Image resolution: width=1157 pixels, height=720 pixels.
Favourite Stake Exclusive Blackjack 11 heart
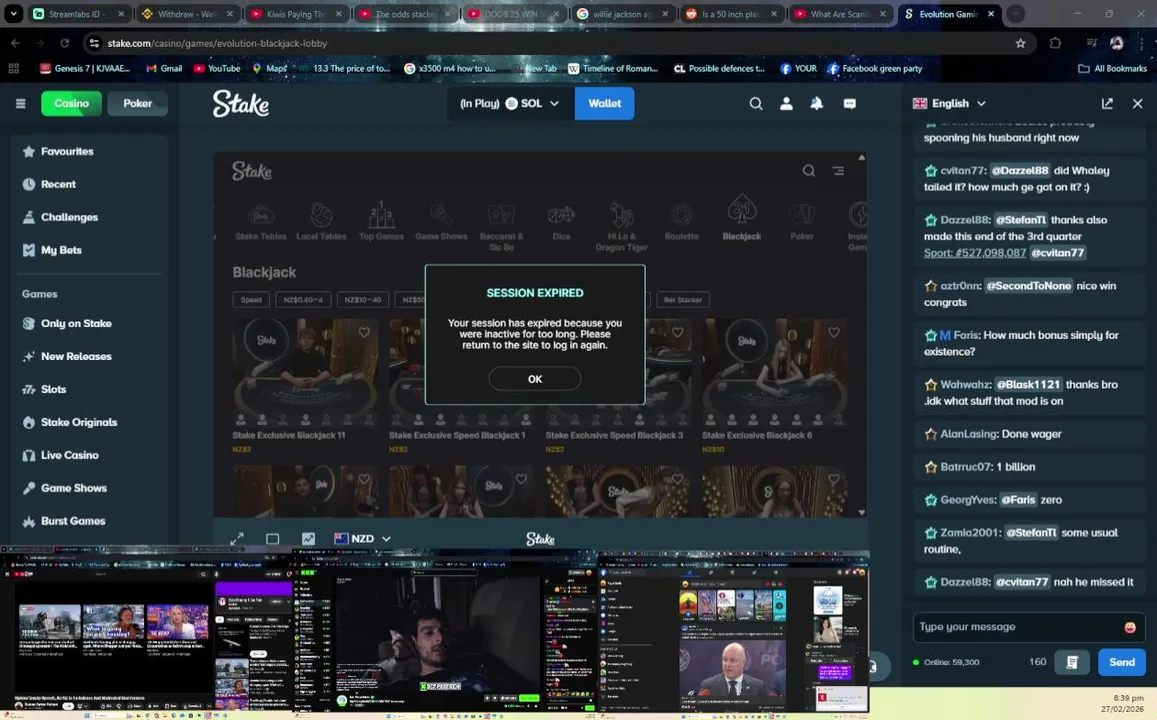(364, 333)
